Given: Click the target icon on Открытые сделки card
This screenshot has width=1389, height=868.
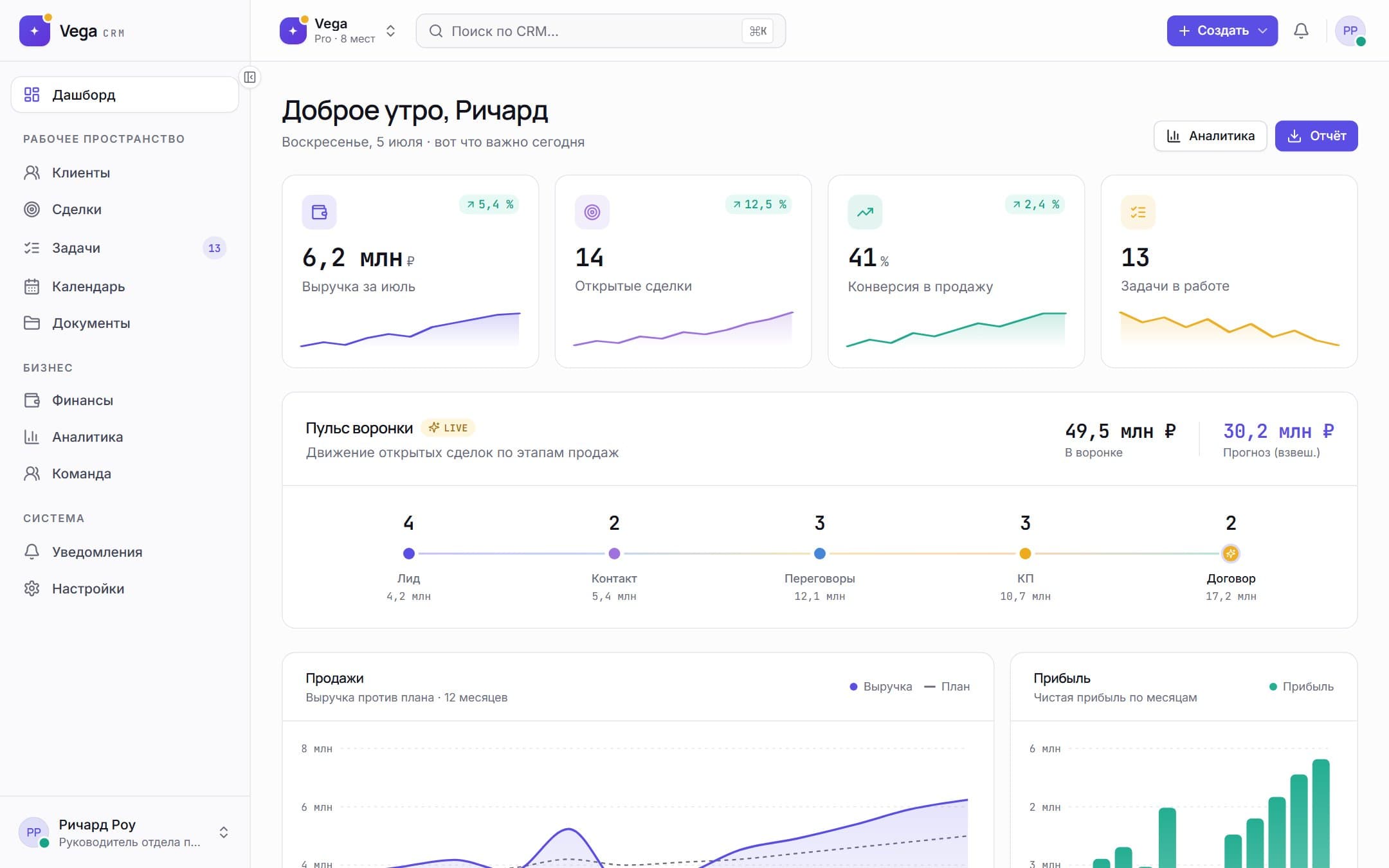Looking at the screenshot, I should pyautogui.click(x=592, y=212).
